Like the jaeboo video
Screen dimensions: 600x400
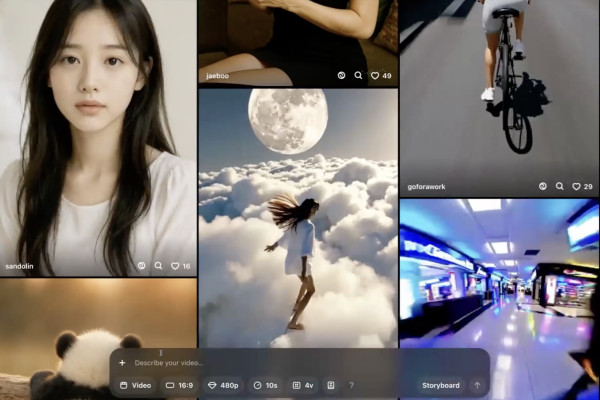tap(375, 76)
